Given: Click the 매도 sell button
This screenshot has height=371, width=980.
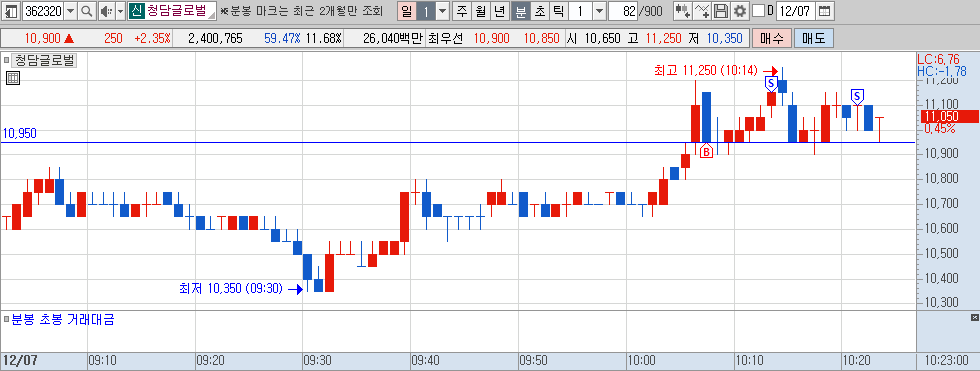Looking at the screenshot, I should pos(814,38).
